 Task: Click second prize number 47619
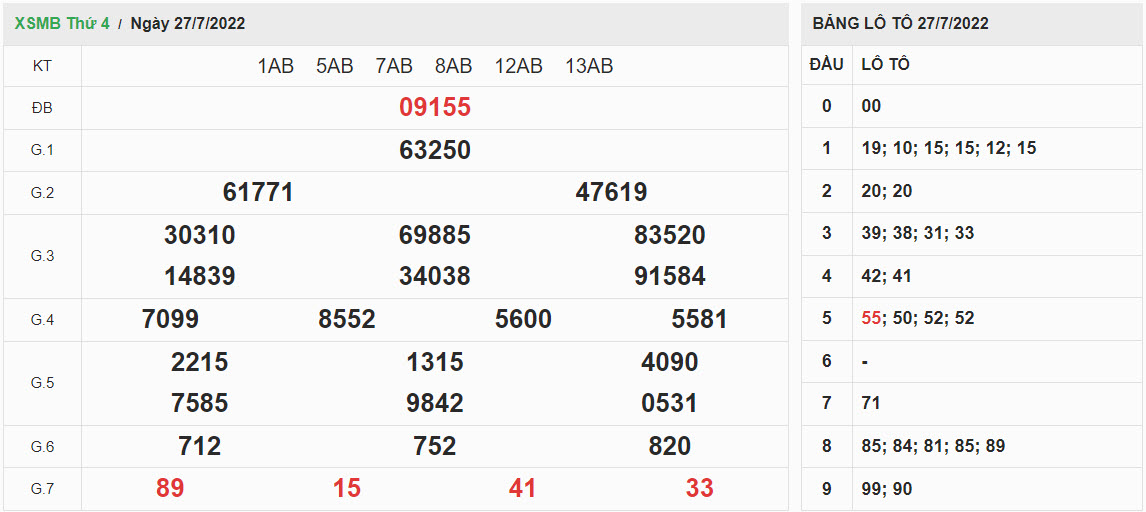pos(611,192)
